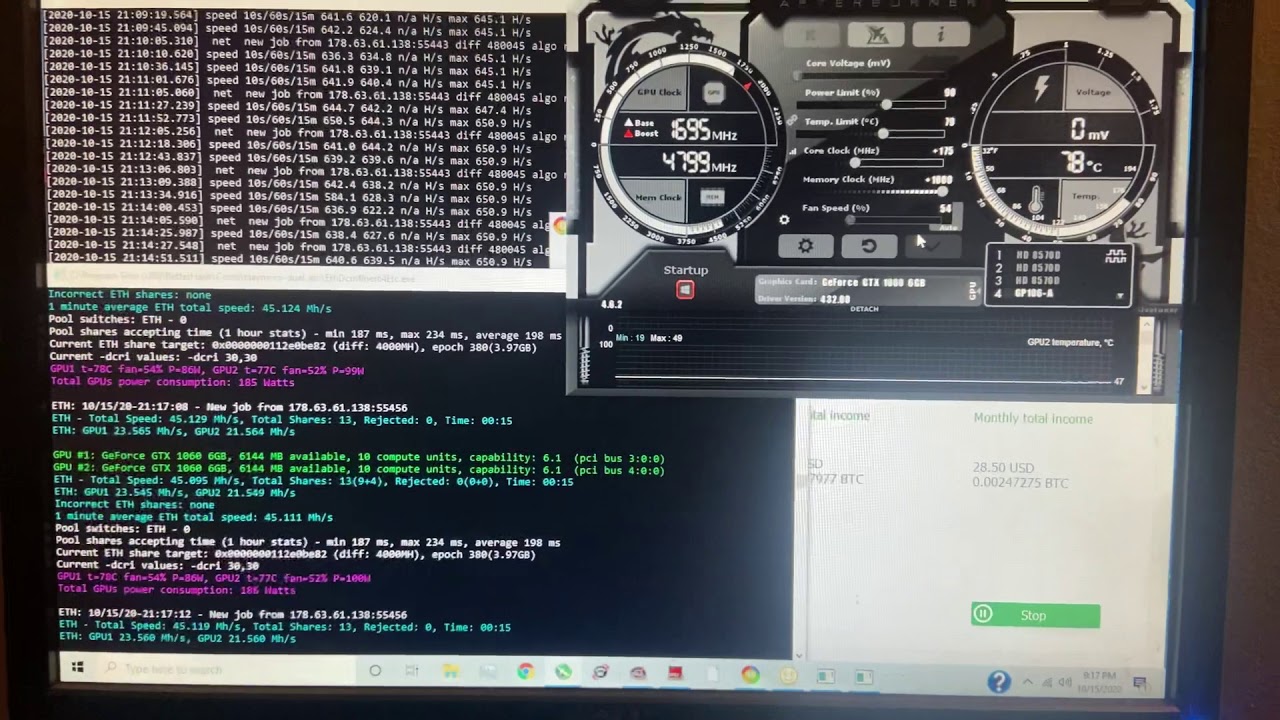Click the Core Clock +175 value
Viewport: 1280px width, 720px height.
(x=943, y=151)
